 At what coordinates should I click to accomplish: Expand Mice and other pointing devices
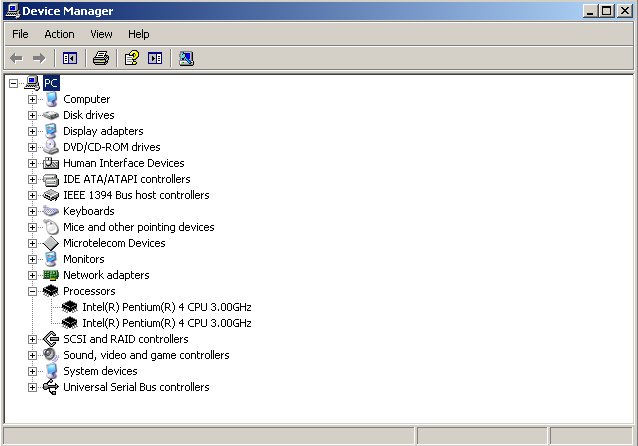point(32,227)
